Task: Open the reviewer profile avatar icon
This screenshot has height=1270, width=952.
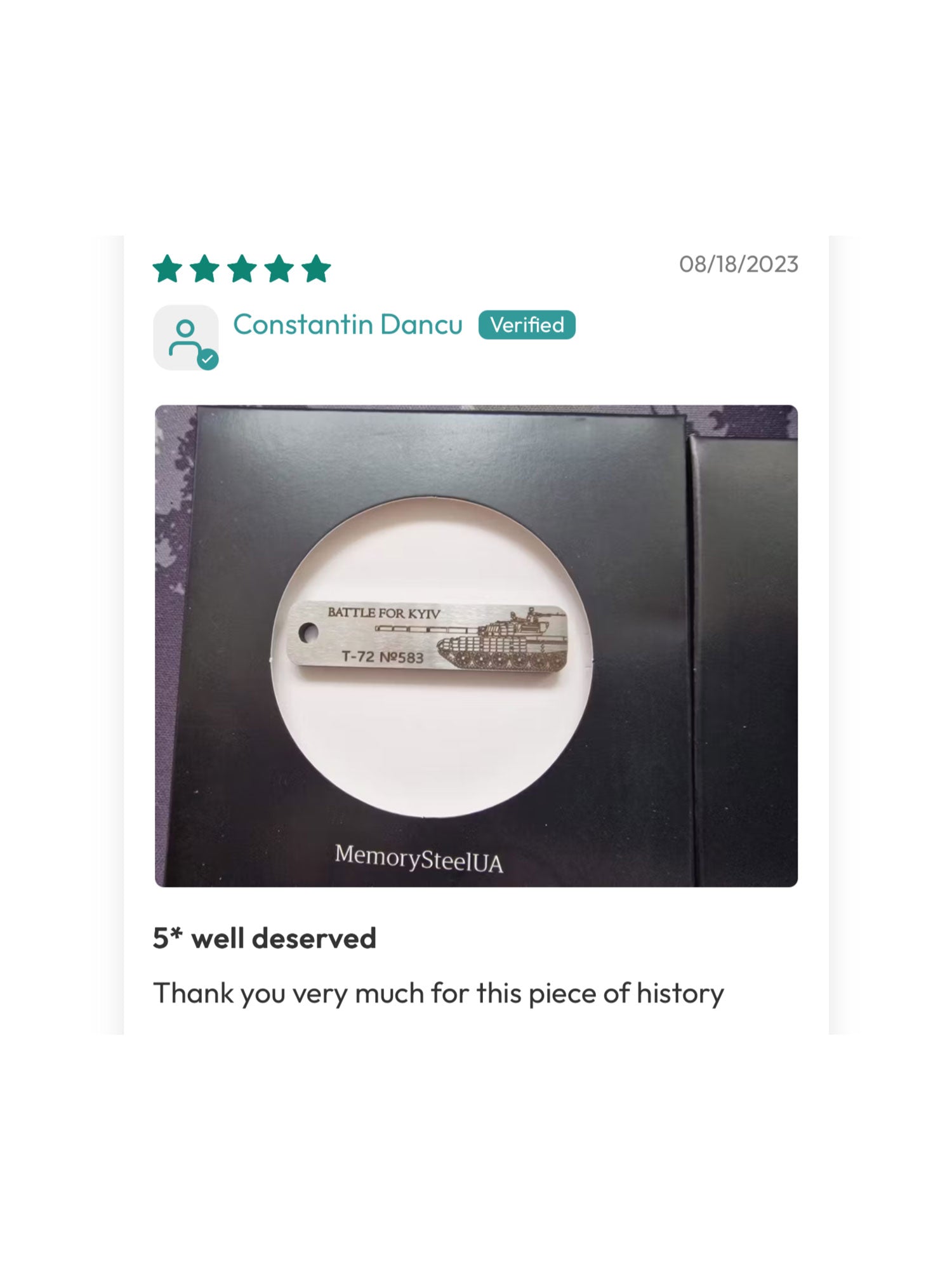Action: [x=185, y=337]
